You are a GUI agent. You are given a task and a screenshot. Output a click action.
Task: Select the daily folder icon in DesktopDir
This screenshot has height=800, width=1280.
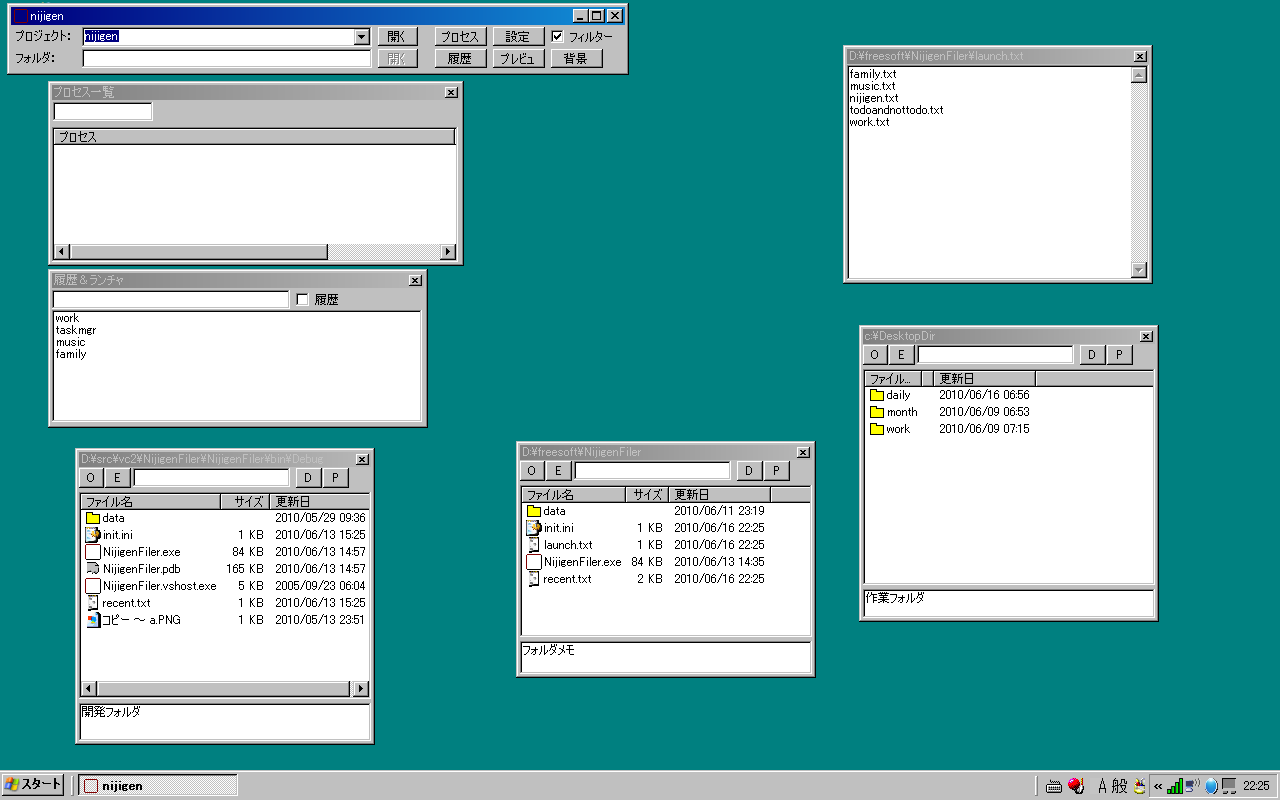877,395
